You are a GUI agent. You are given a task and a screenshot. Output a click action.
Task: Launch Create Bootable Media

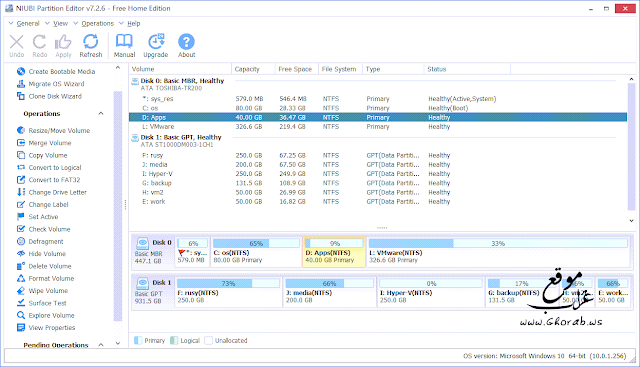pos(56,71)
